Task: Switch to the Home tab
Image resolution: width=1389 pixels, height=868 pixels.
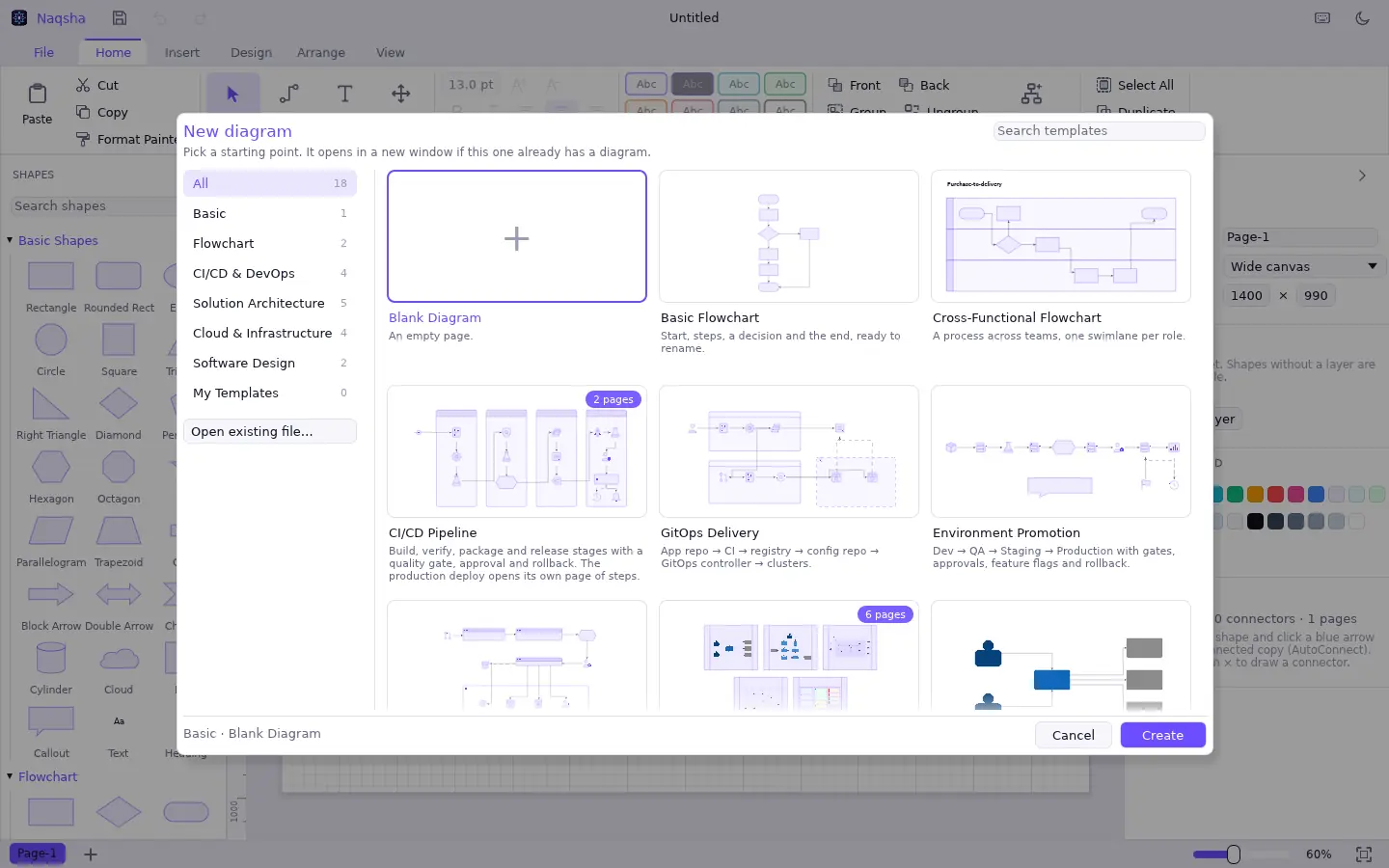Action: (113, 53)
